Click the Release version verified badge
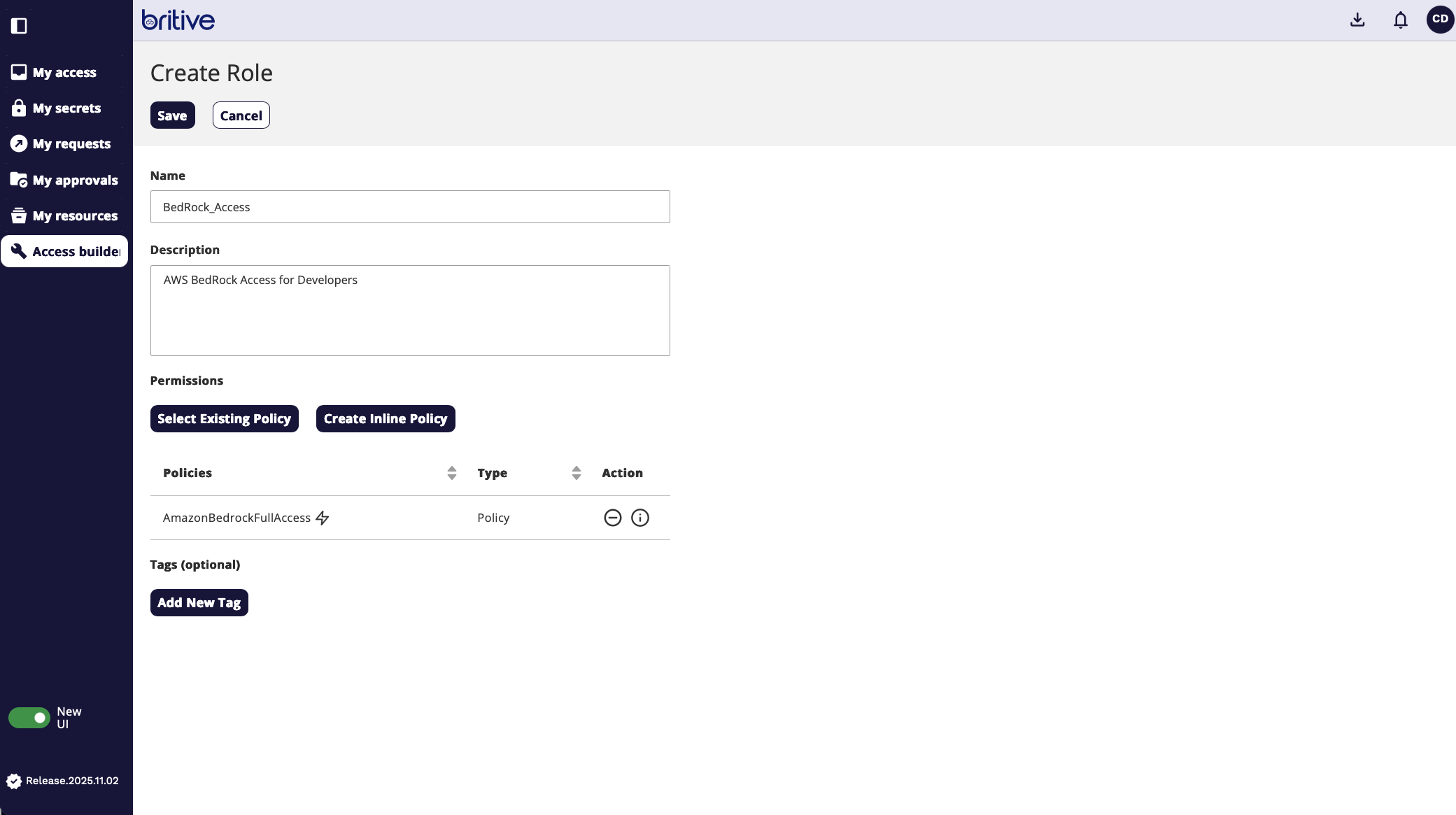Screen dimensions: 1456x815 (14, 781)
